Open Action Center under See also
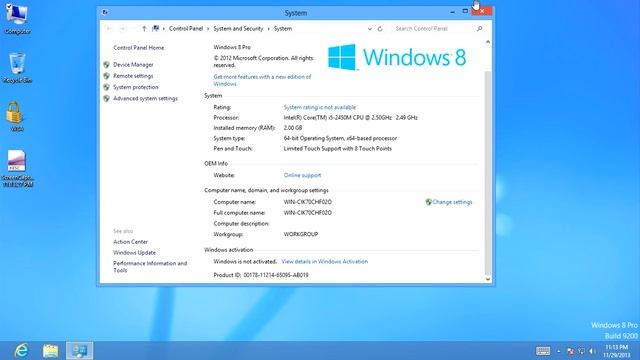The height and width of the screenshot is (360, 640). coord(131,242)
